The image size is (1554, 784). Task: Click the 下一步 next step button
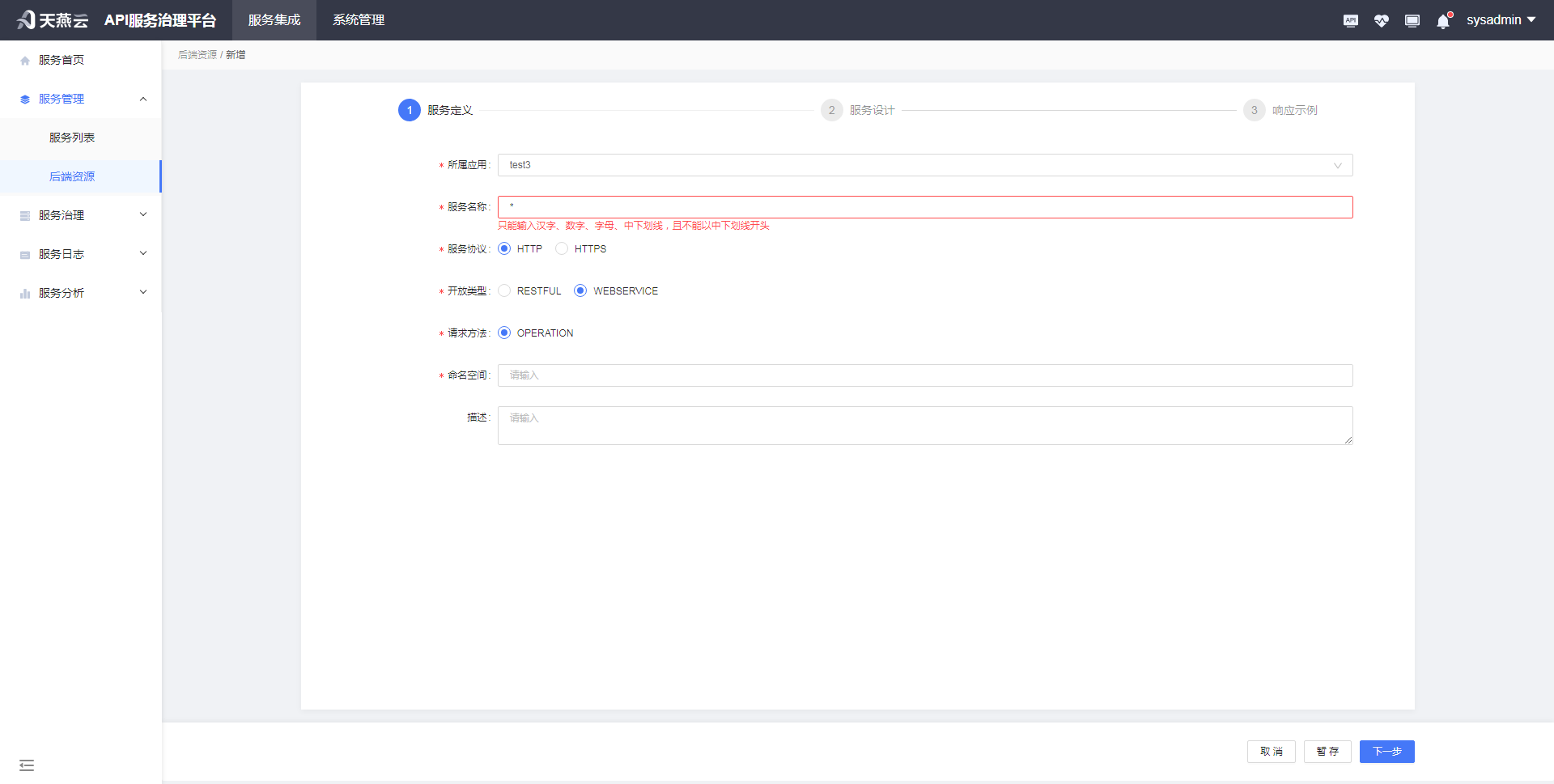pyautogui.click(x=1387, y=752)
